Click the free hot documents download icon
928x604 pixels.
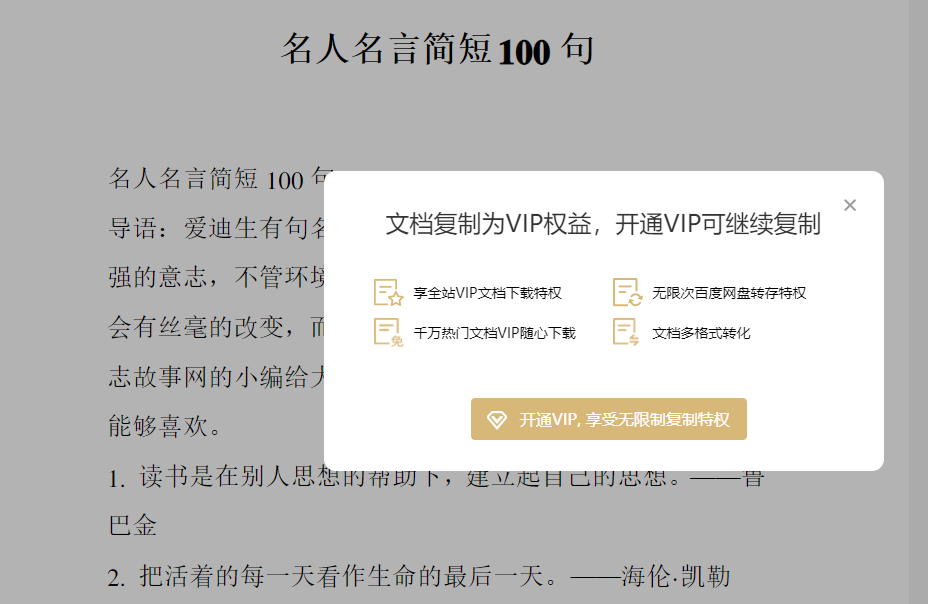click(x=388, y=331)
